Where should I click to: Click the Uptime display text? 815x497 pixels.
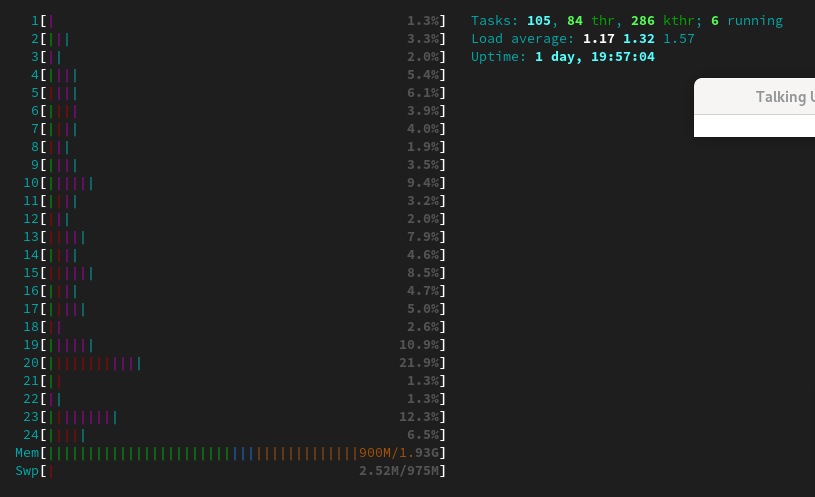pyautogui.click(x=562, y=57)
